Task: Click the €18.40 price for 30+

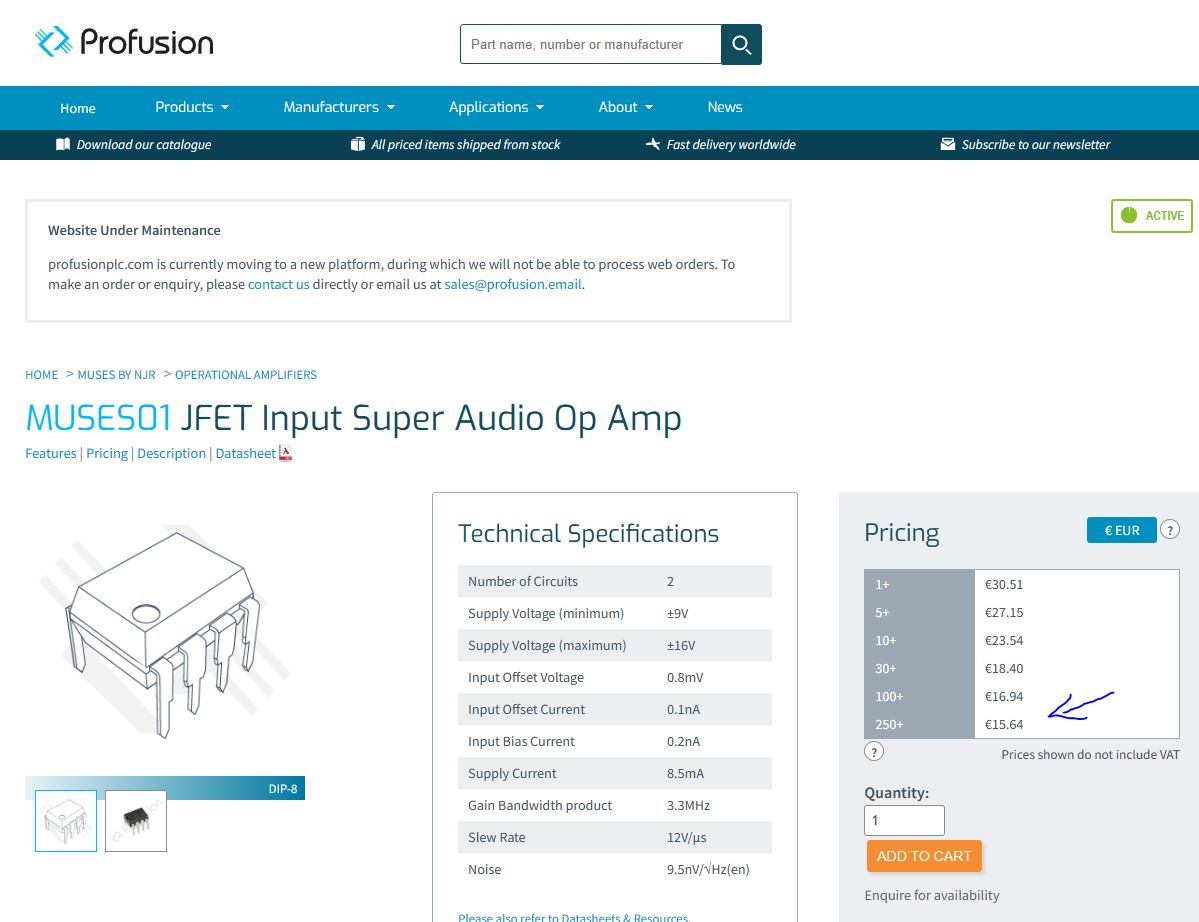Action: tap(1003, 669)
